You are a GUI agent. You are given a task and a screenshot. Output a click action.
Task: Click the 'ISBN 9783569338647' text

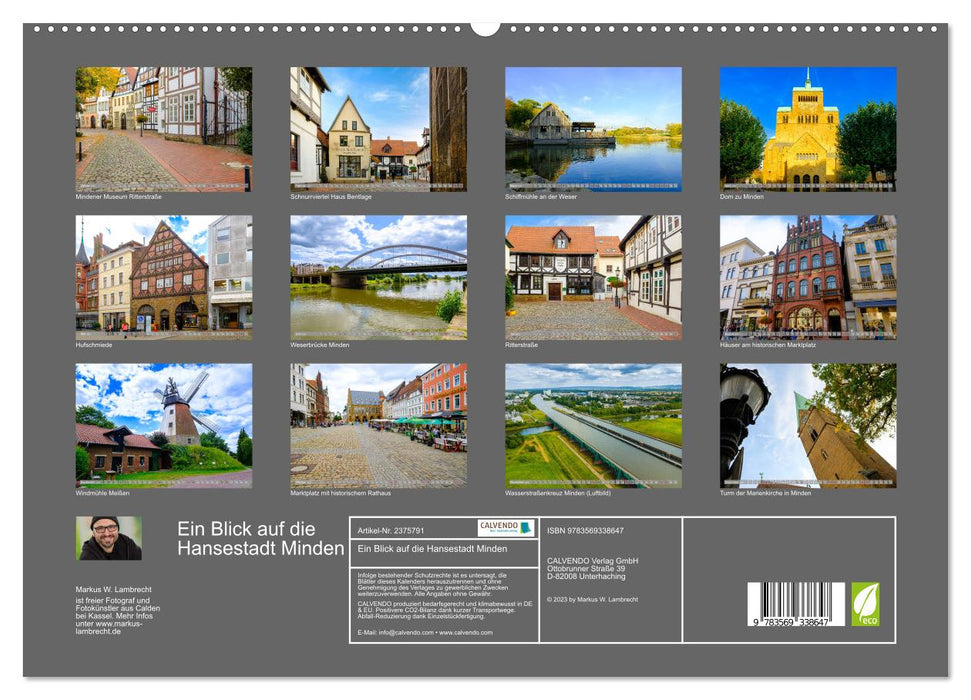click(585, 531)
